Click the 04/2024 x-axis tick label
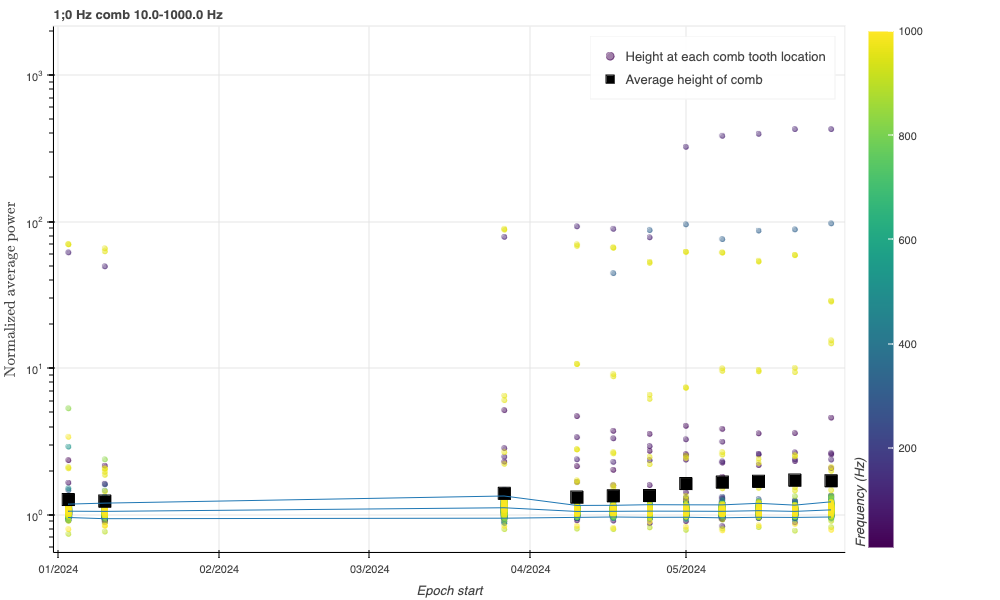Image resolution: width=1000 pixels, height=600 pixels. pyautogui.click(x=530, y=569)
